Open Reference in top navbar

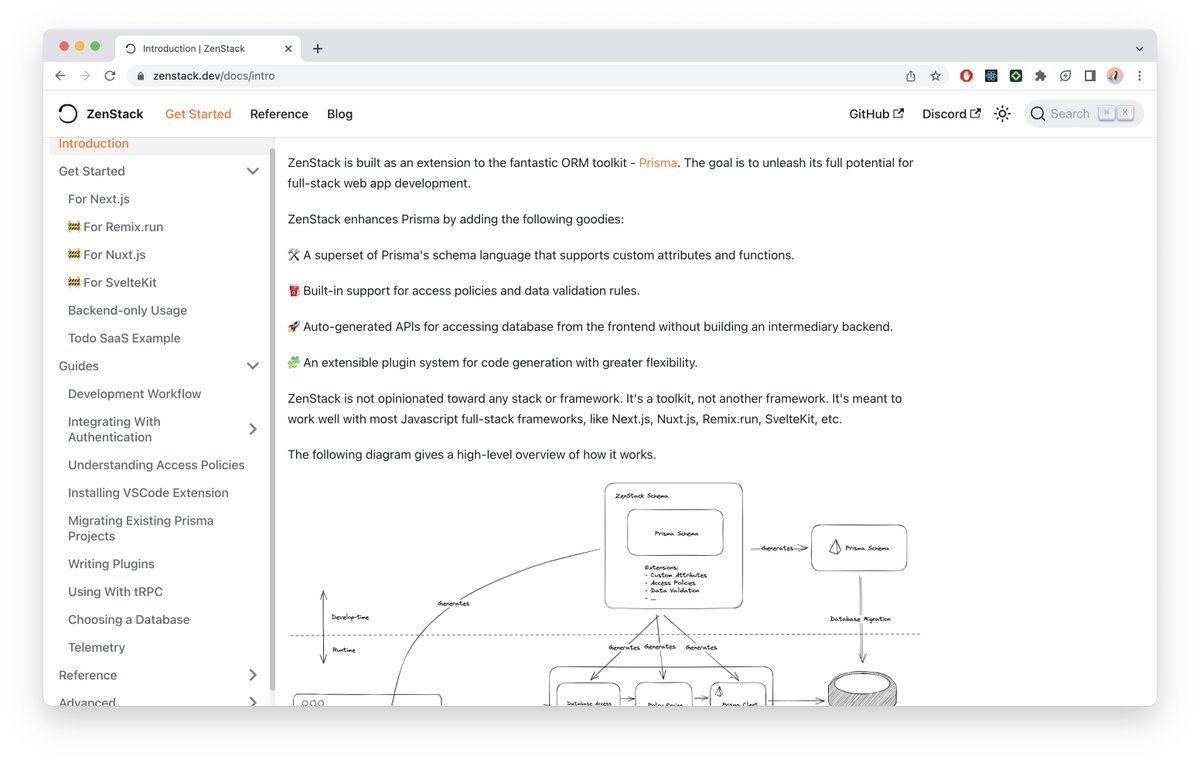tap(279, 114)
